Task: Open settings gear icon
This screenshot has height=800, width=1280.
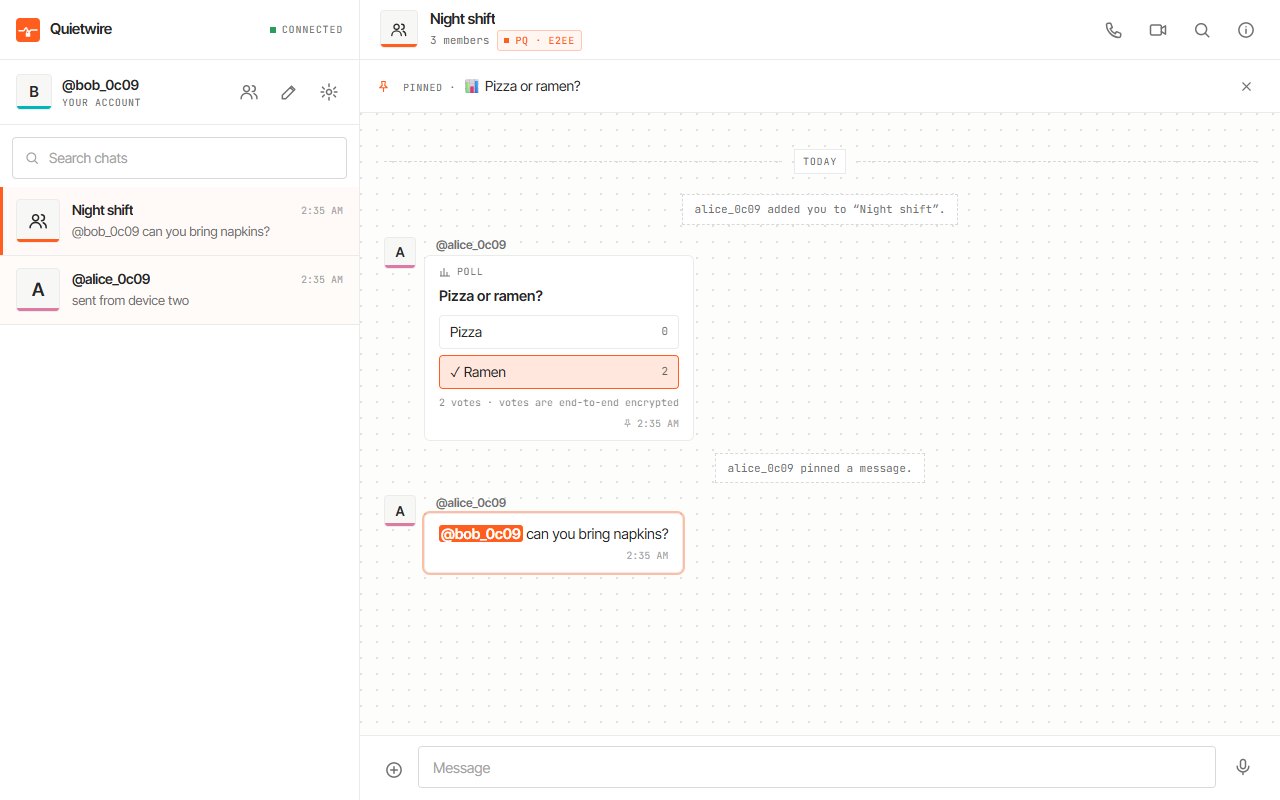Action: (x=328, y=92)
